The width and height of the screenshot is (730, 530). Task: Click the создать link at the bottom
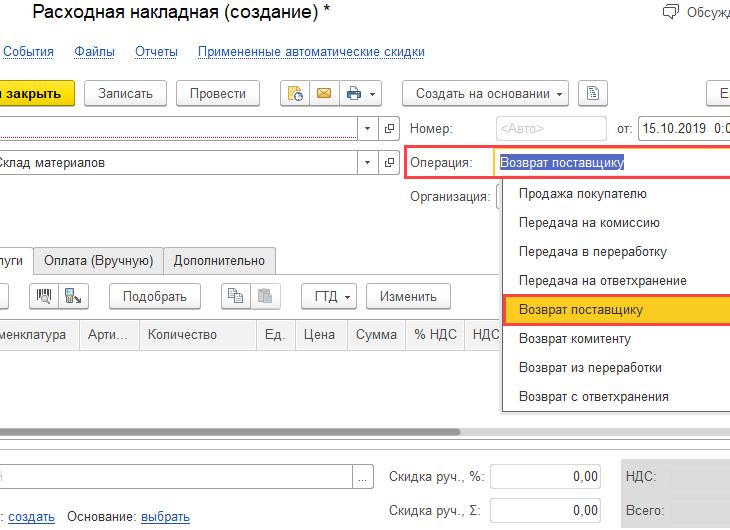(31, 517)
